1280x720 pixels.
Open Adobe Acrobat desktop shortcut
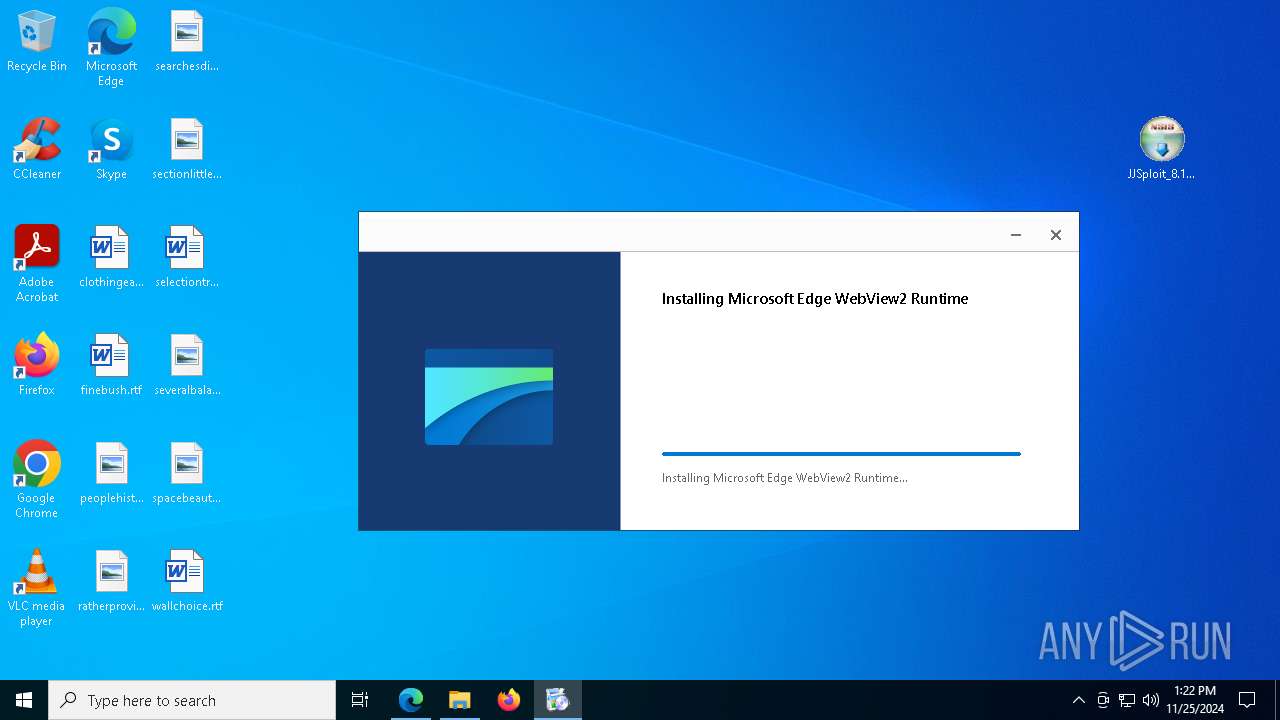(x=37, y=264)
